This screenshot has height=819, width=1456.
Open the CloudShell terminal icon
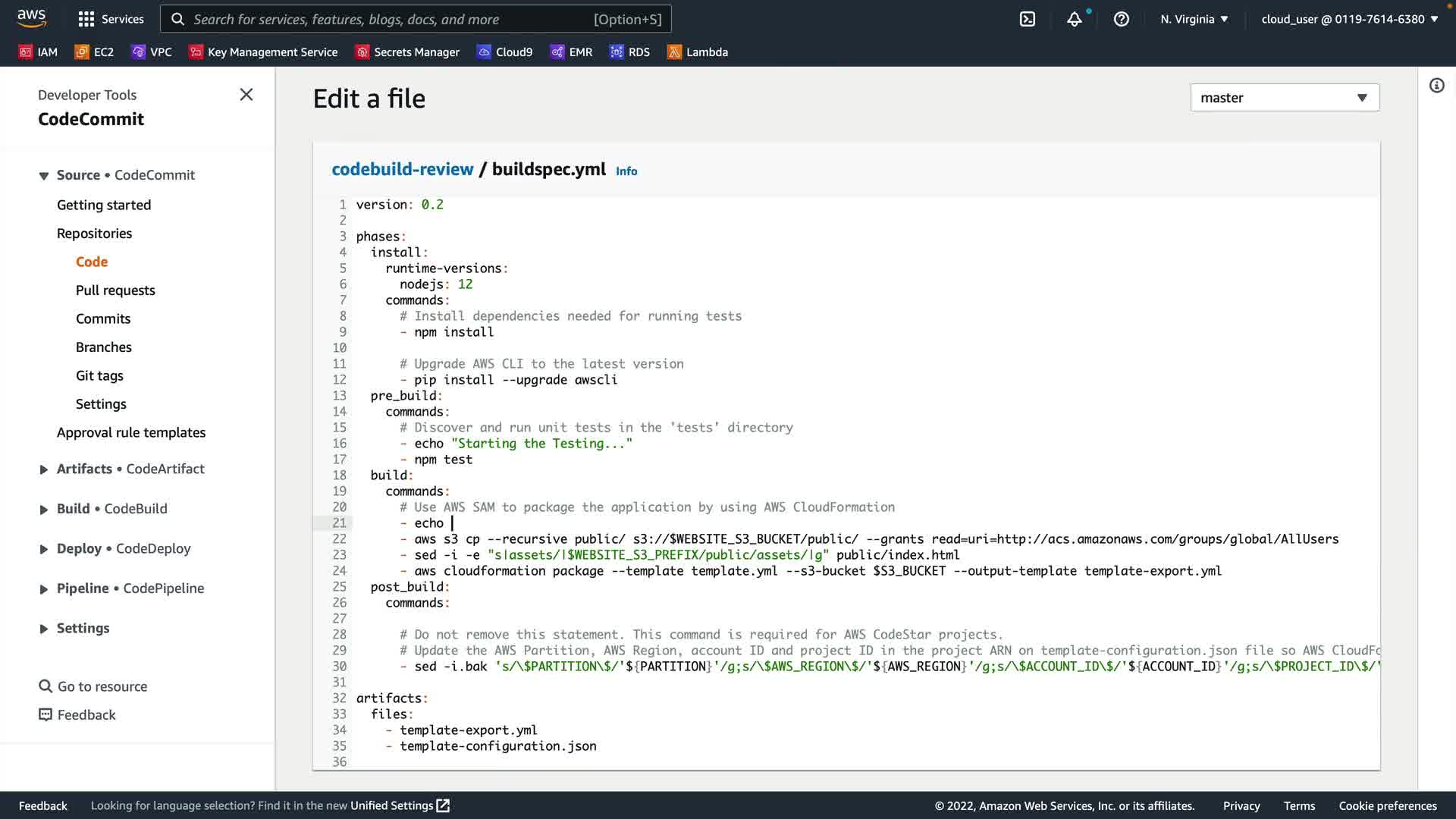pos(1028,19)
